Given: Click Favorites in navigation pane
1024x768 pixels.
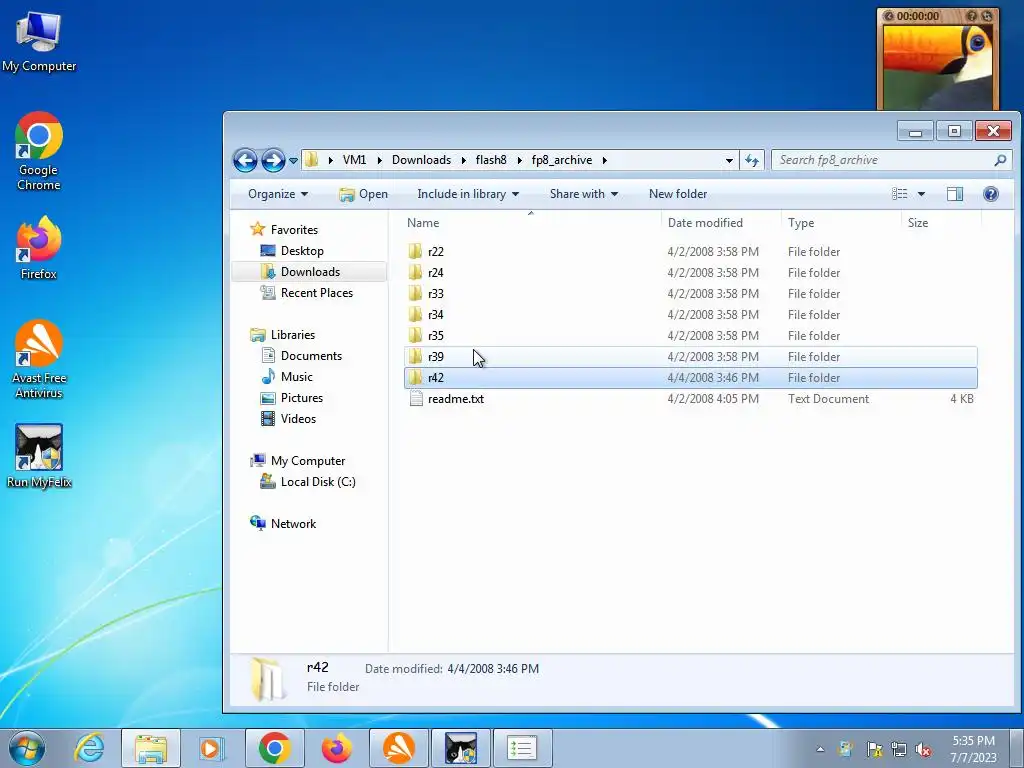Looking at the screenshot, I should pos(294,230).
